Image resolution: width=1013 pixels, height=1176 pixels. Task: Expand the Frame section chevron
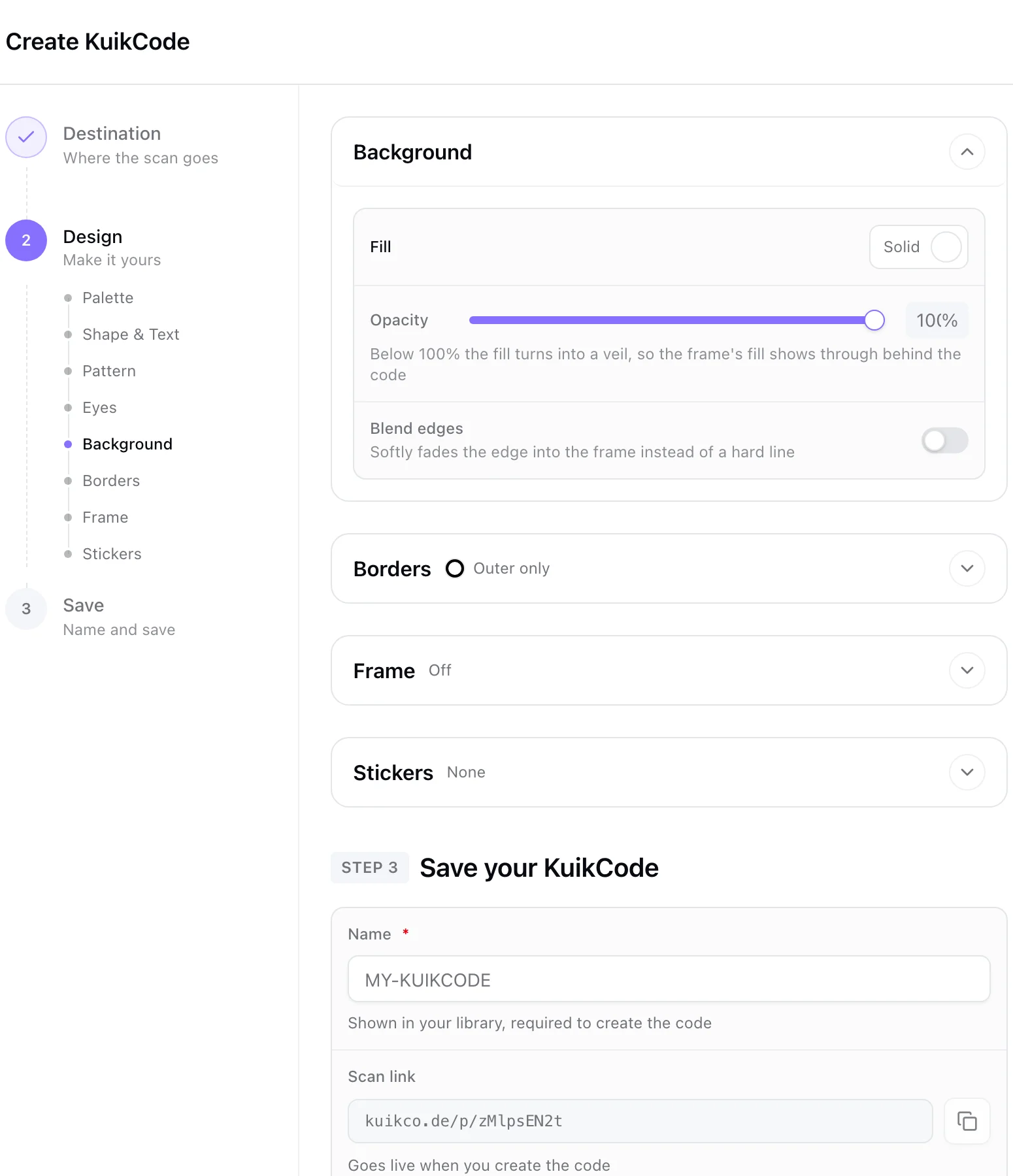[967, 670]
